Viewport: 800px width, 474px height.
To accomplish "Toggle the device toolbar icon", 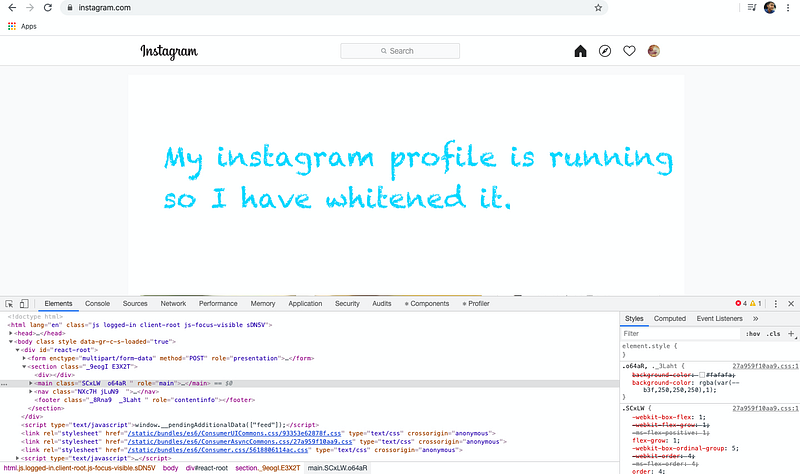I will coord(24,304).
